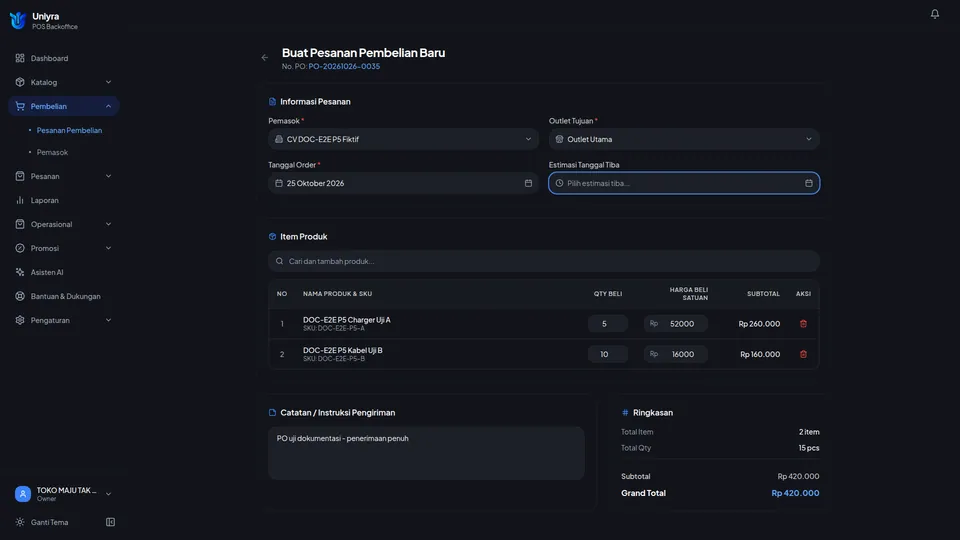
Task: Click the Ganti Tema sun icon
Action: tap(20, 522)
